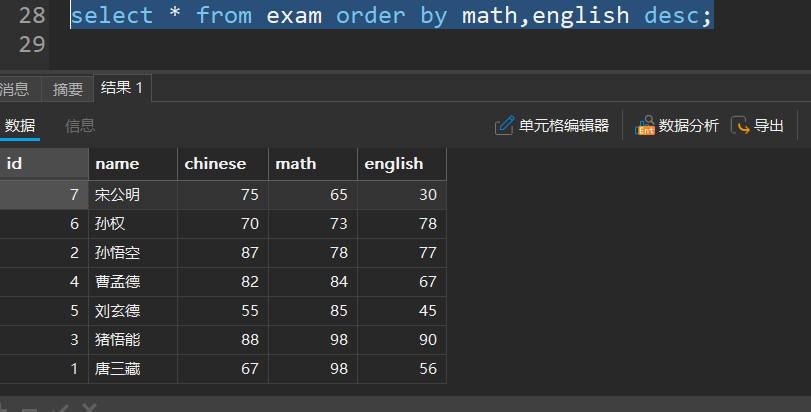Click math score 73 for 孙权
Viewport: 811px width, 412px height.
pyautogui.click(x=313, y=224)
